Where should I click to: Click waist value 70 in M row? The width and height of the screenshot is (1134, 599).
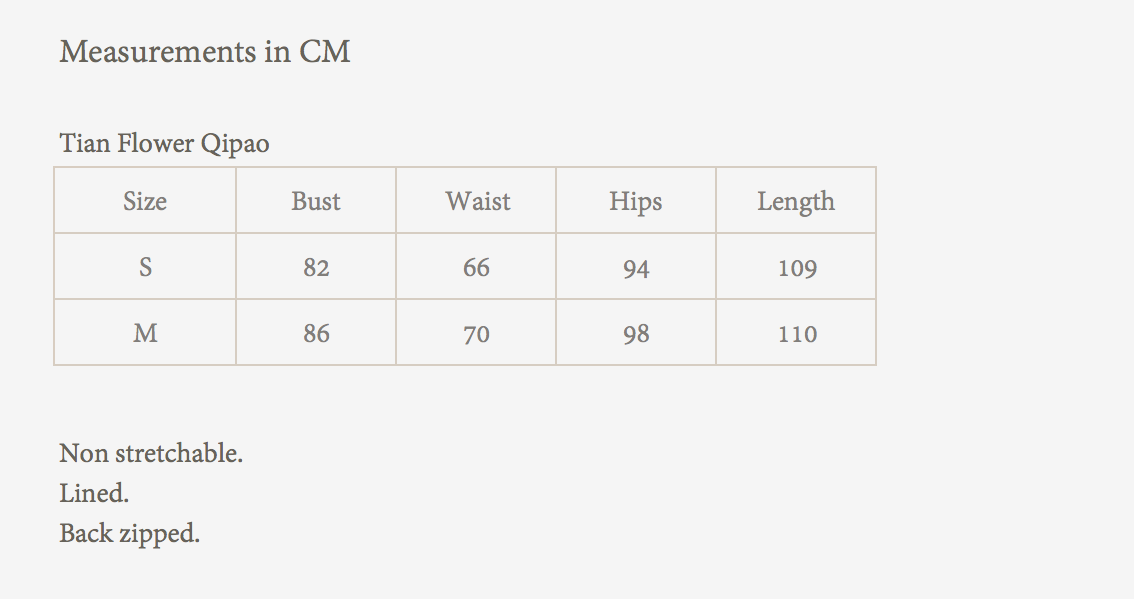point(476,334)
